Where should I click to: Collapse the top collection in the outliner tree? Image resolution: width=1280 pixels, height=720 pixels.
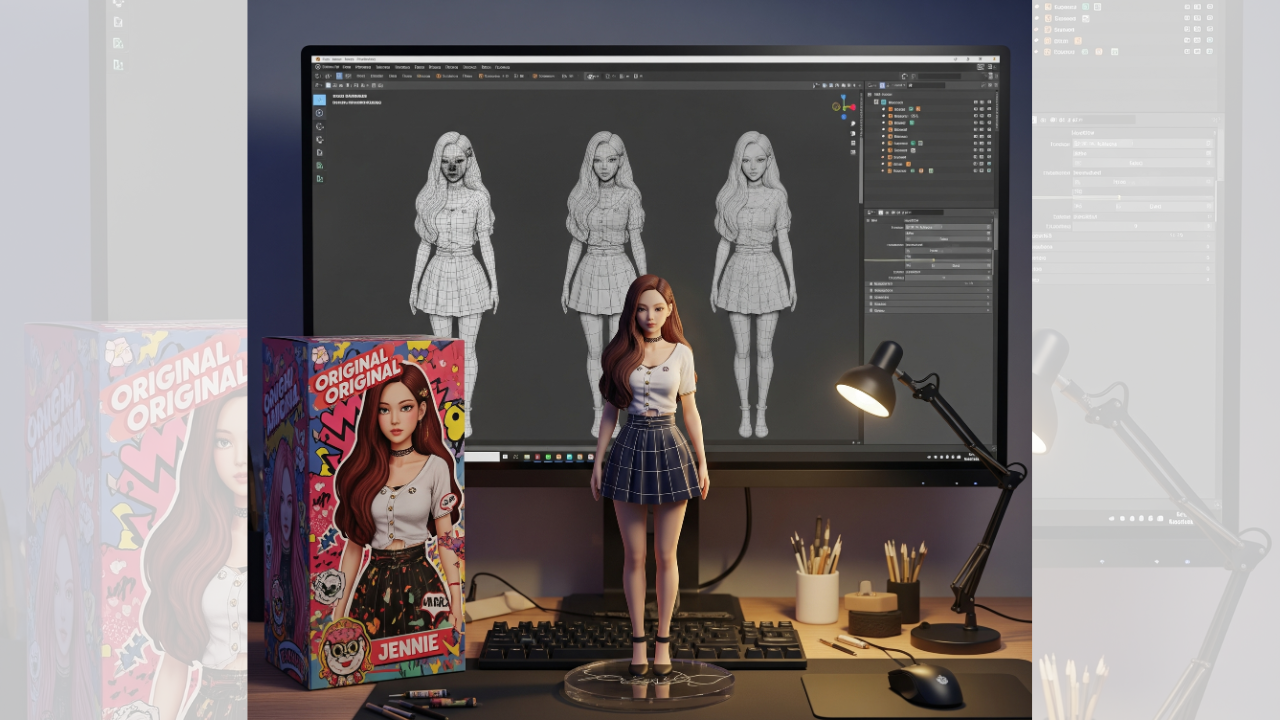[876, 101]
